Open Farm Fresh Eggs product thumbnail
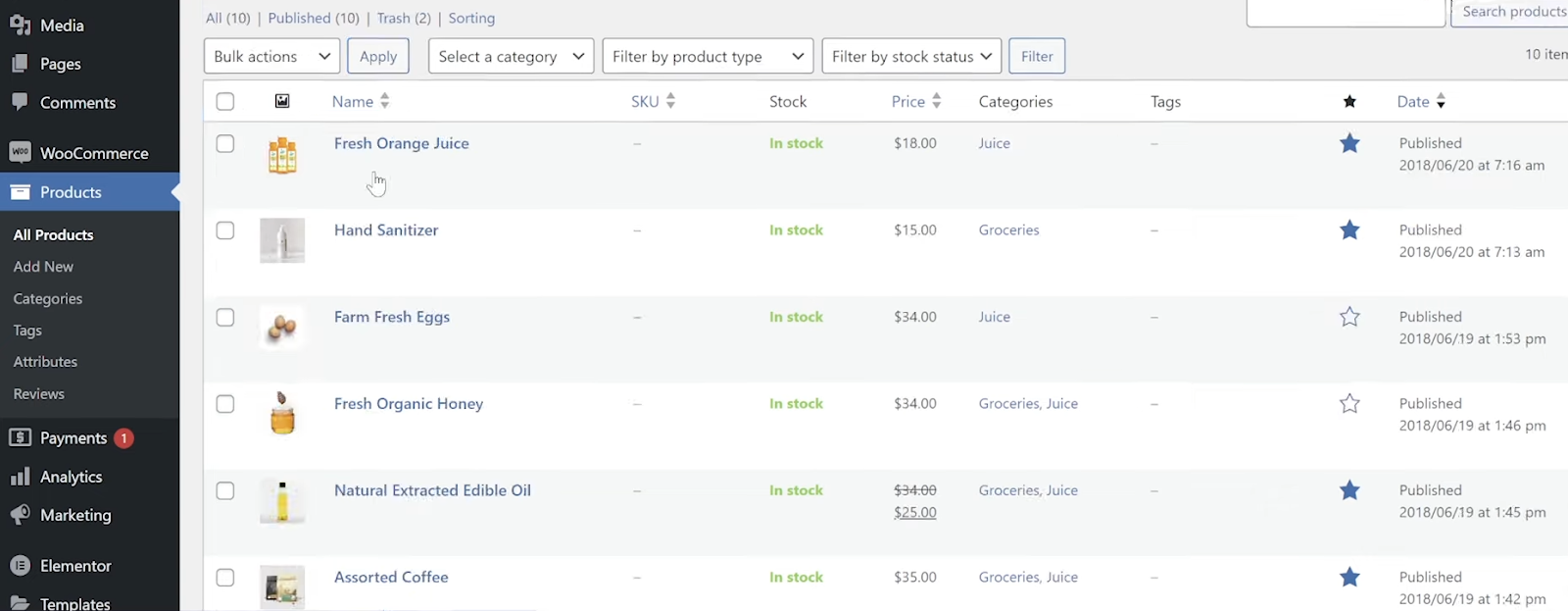This screenshot has width=1568, height=611. click(x=282, y=328)
